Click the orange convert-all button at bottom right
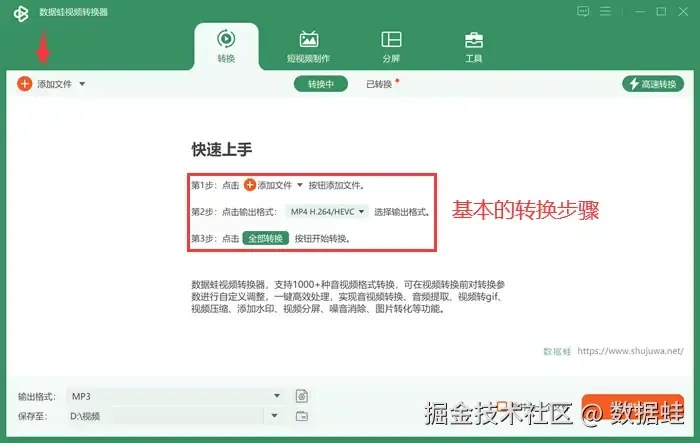The width and height of the screenshot is (700, 443). [x=633, y=407]
